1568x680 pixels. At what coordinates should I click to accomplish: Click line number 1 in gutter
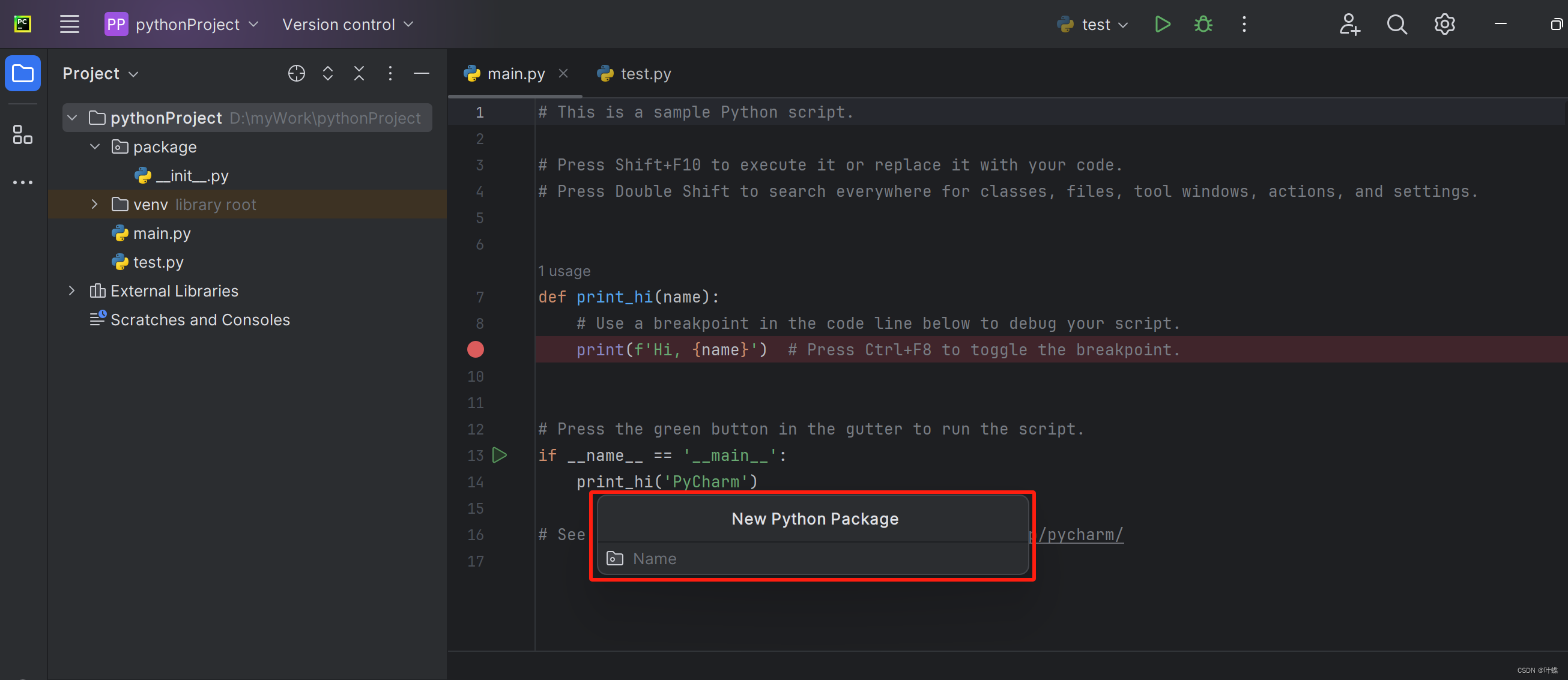click(x=480, y=112)
